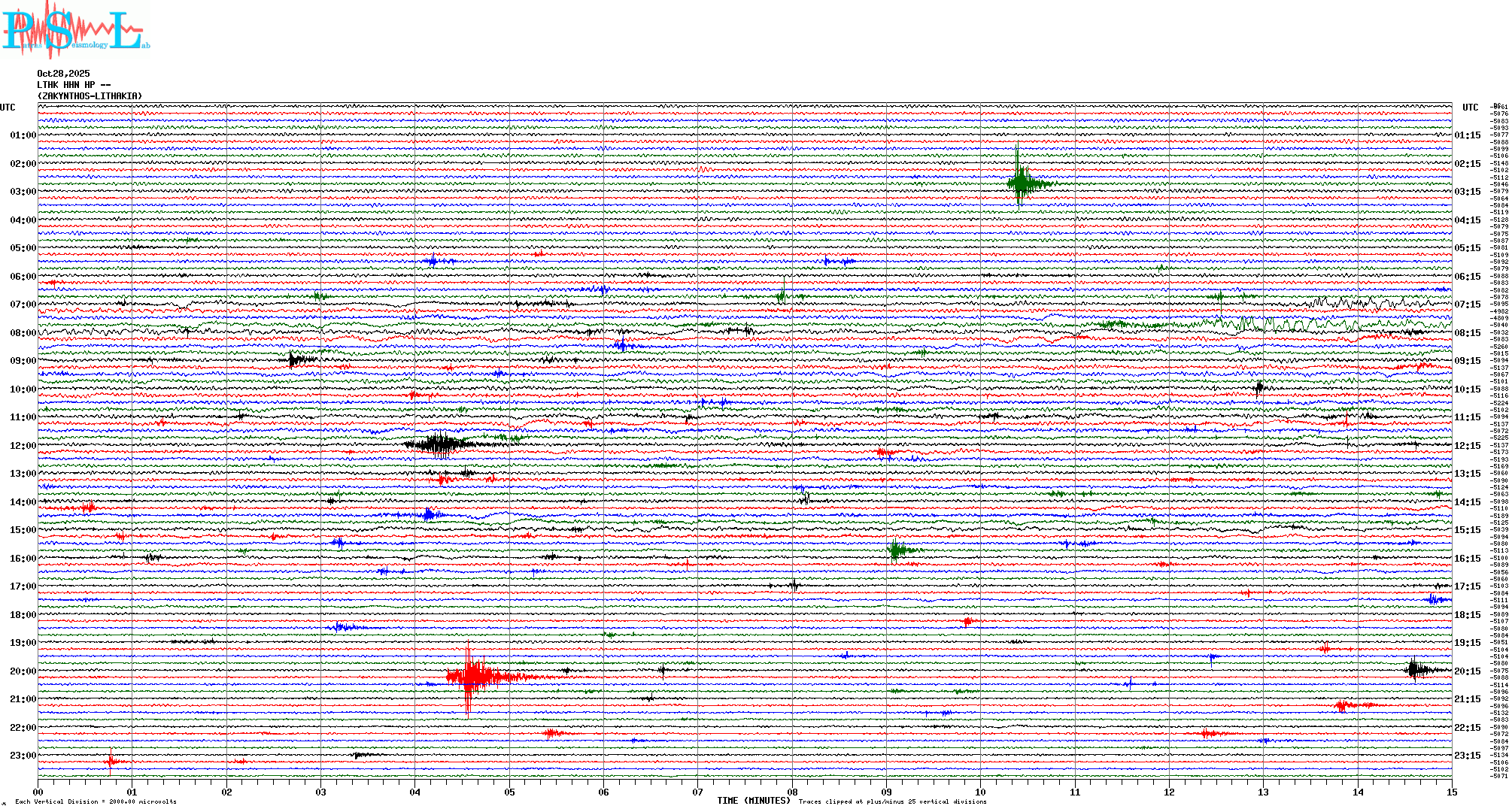Image resolution: width=1512 pixels, height=812 pixels.
Task: Click the 20:00 hour label on left
Action: click(x=23, y=671)
